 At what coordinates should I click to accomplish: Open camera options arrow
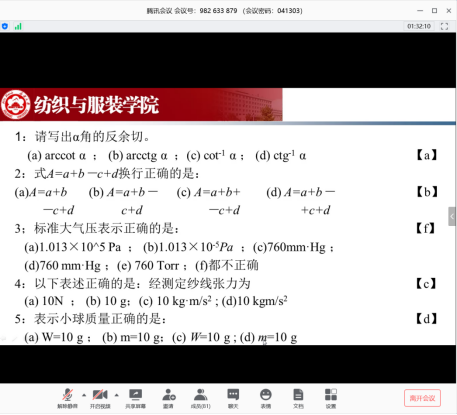116,395
